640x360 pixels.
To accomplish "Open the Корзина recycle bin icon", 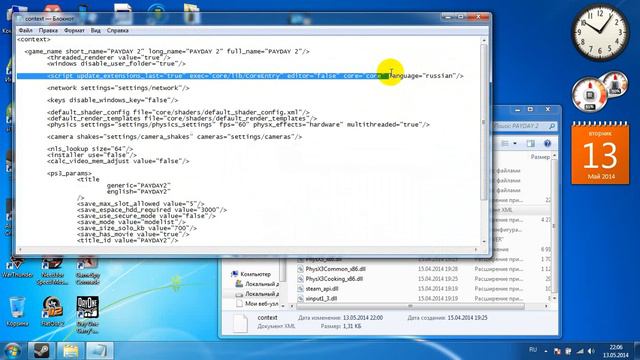I will pyautogui.click(x=17, y=312).
